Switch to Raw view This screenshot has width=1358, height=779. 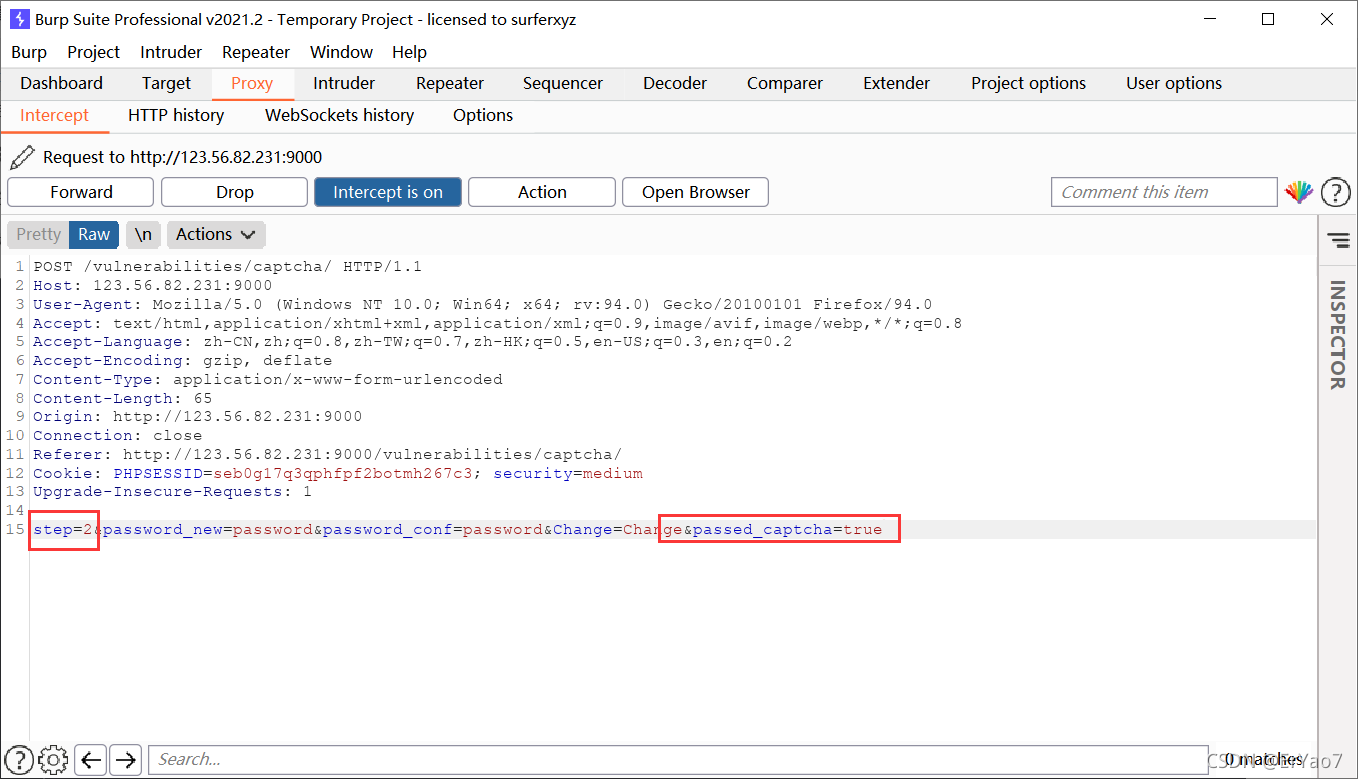pyautogui.click(x=94, y=234)
